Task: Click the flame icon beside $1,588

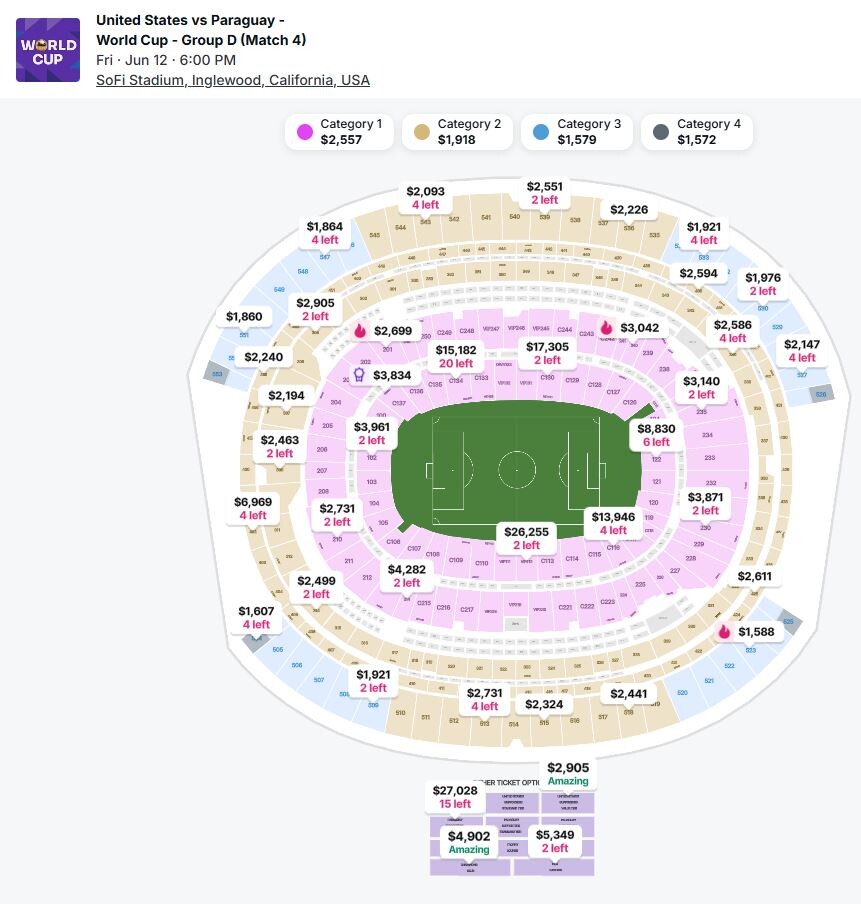Action: [x=724, y=632]
